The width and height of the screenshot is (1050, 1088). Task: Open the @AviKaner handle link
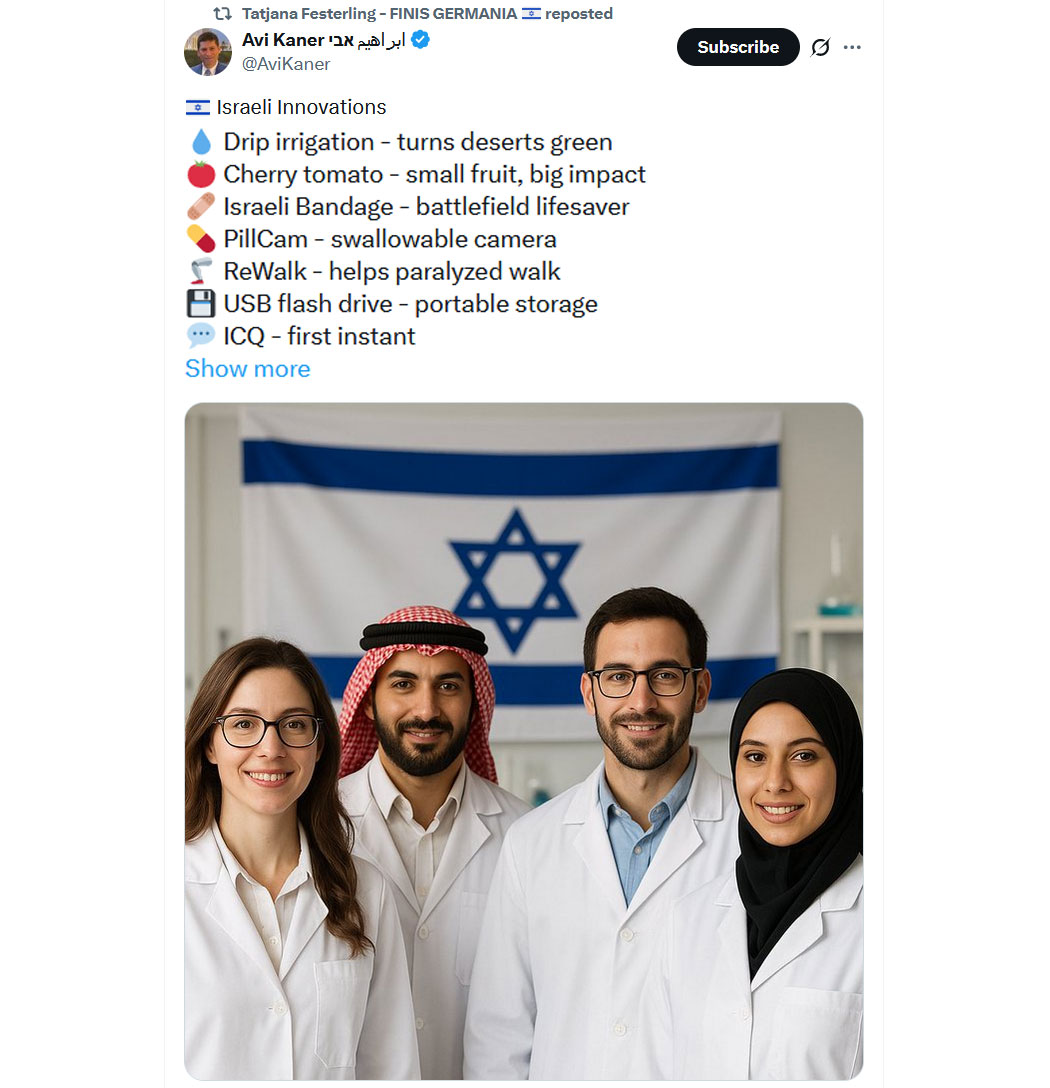point(286,64)
